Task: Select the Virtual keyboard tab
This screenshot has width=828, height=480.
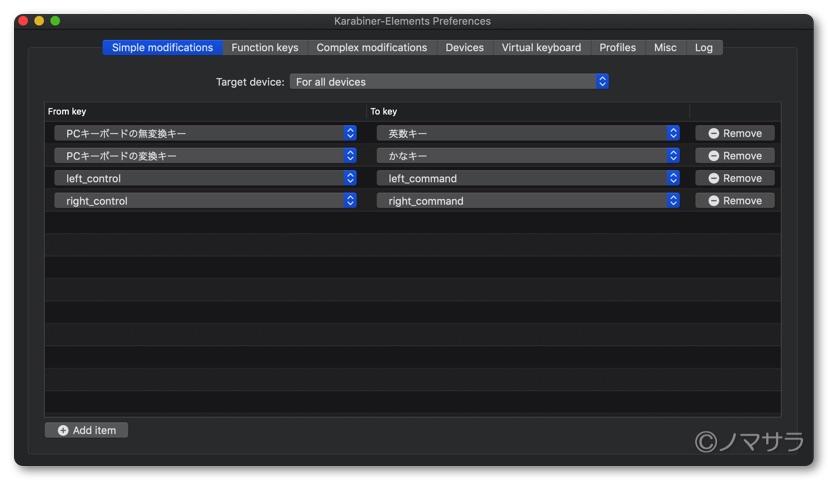Action: 541,47
